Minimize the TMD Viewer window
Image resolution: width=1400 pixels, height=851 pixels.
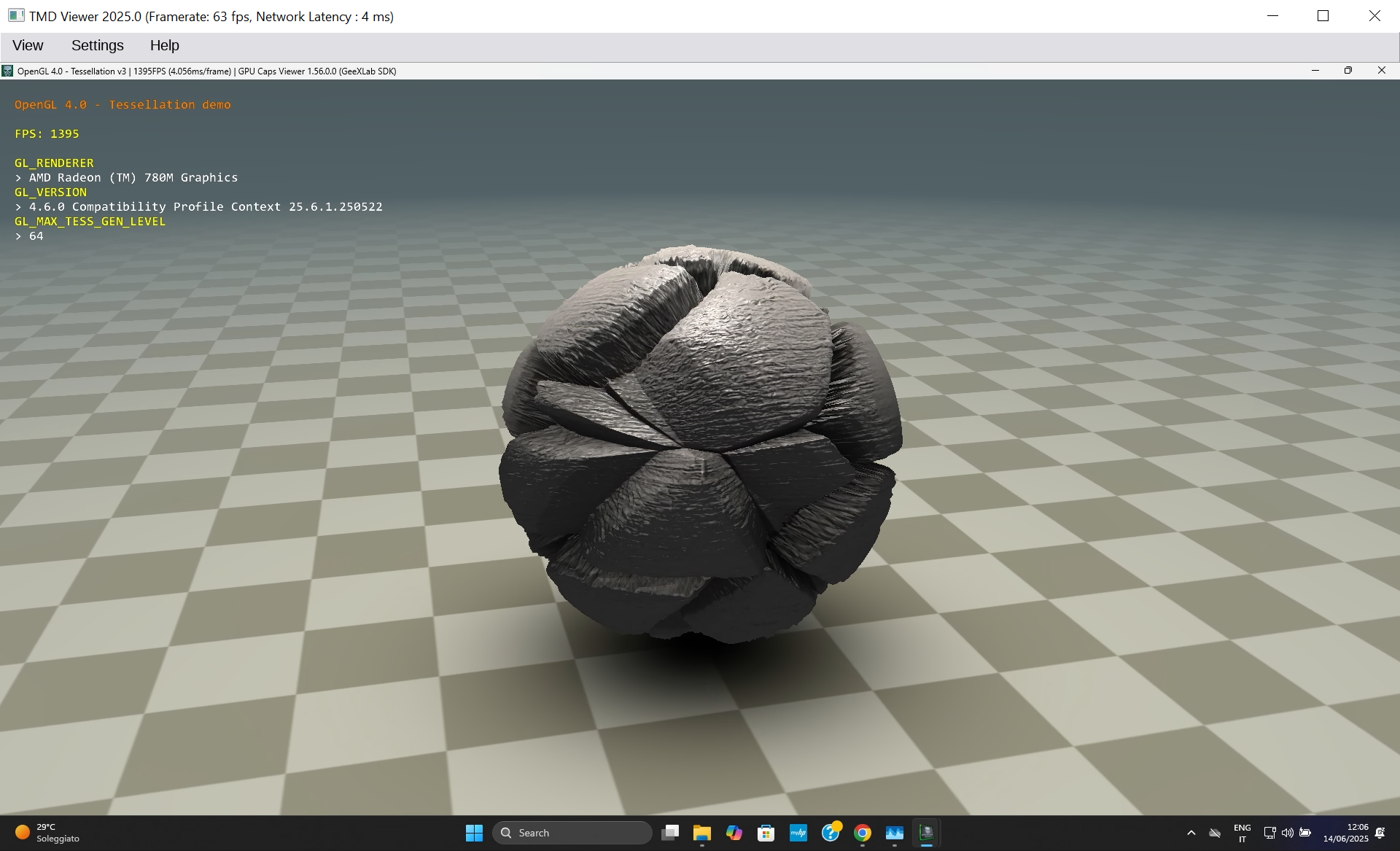1273,16
